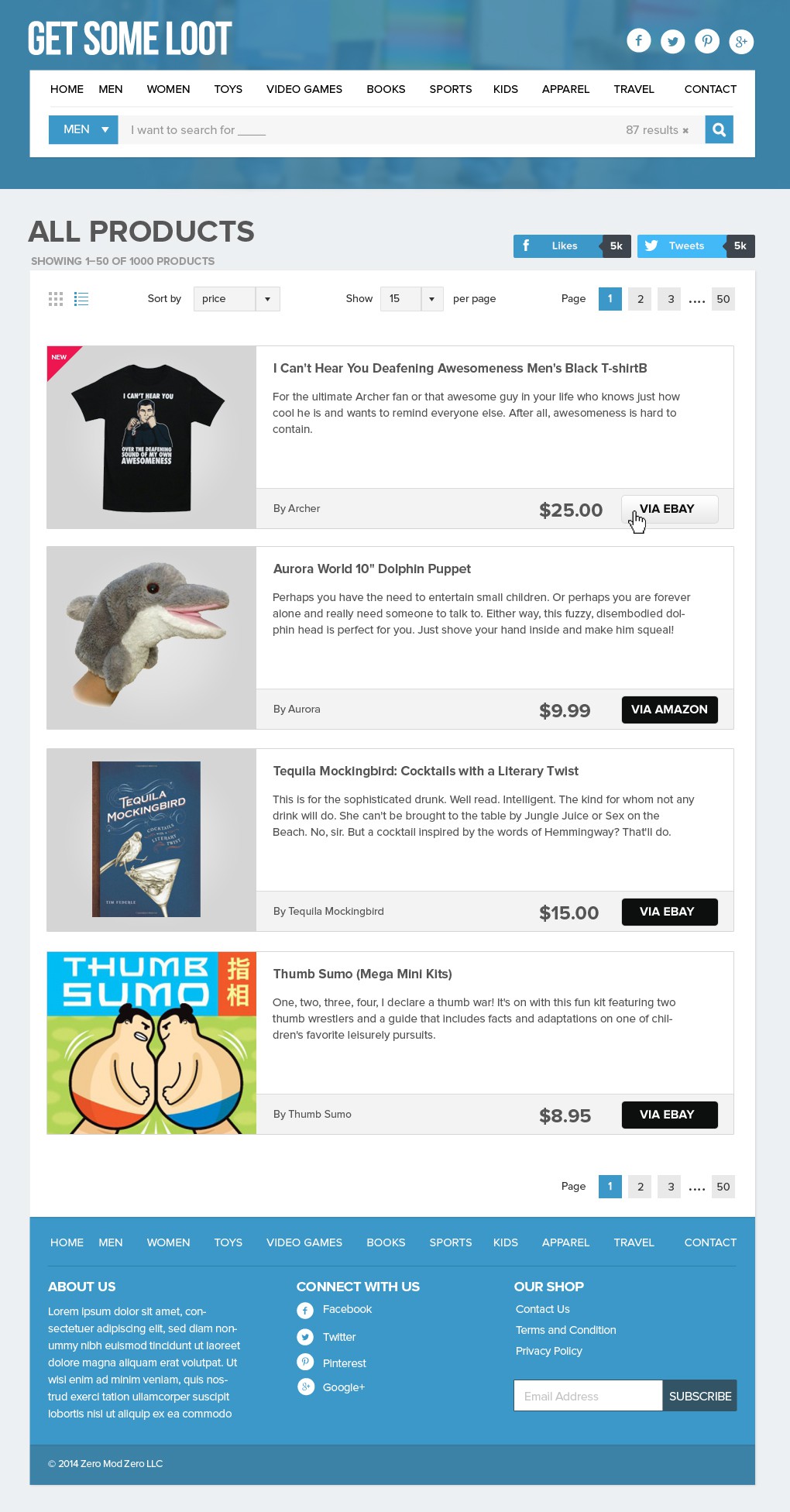The height and width of the screenshot is (1512, 790).
Task: Open Google Plus icon in header
Action: click(741, 41)
